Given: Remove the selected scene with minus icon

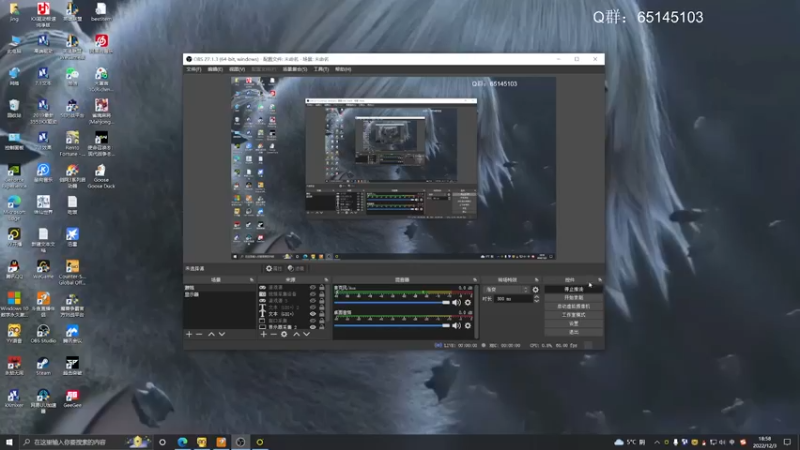Looking at the screenshot, I should coord(199,334).
